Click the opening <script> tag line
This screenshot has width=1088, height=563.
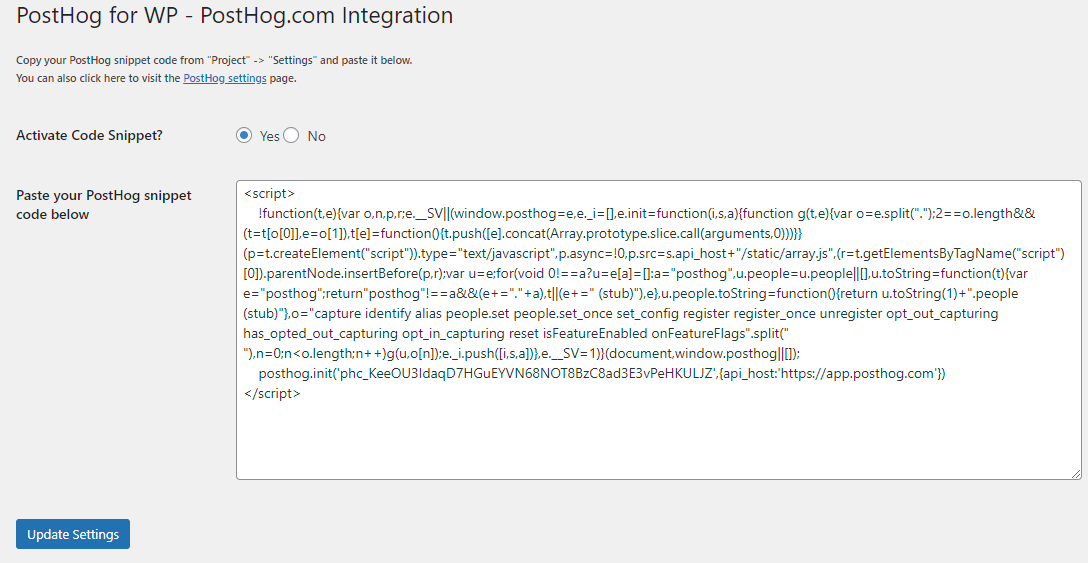coord(270,193)
